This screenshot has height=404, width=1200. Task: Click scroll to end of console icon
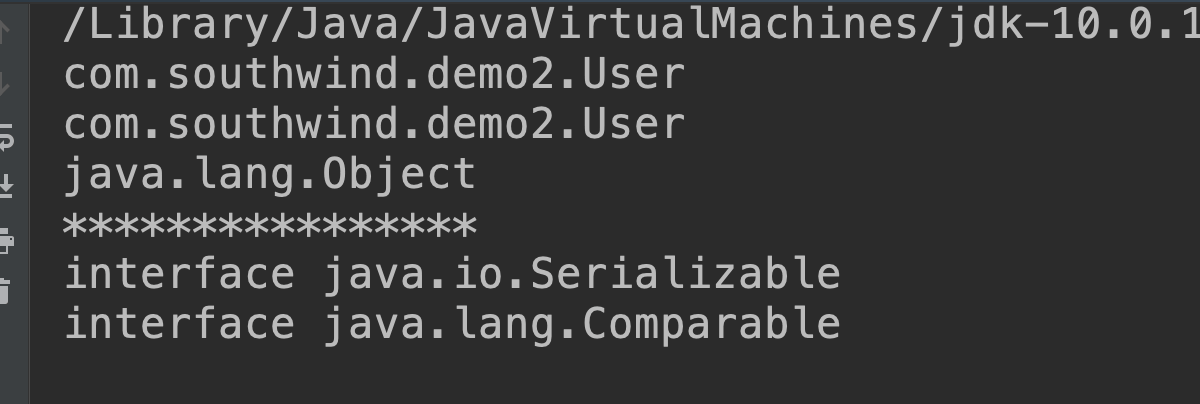tap(5, 186)
